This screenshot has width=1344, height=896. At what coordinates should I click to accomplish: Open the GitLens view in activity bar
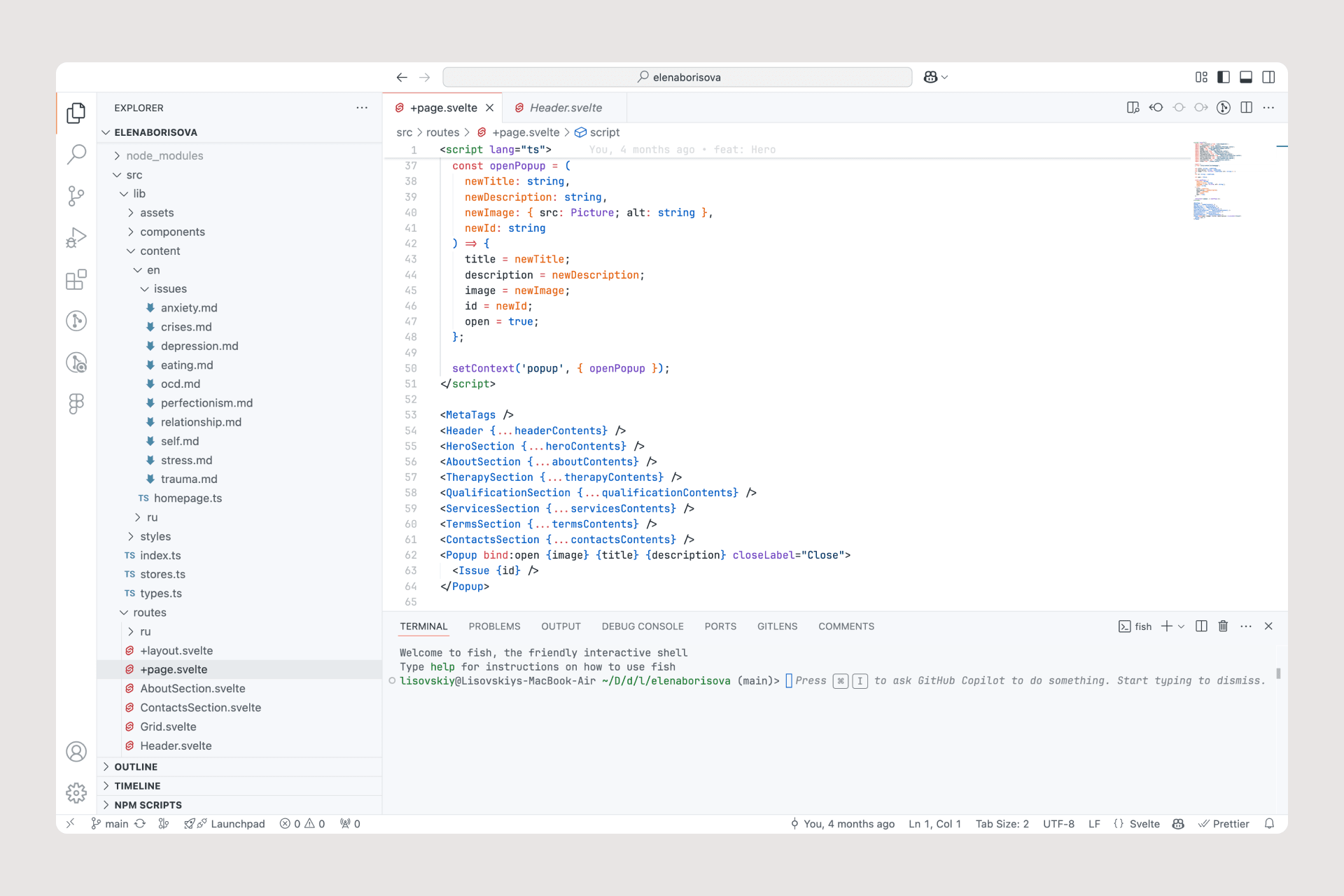[x=76, y=321]
